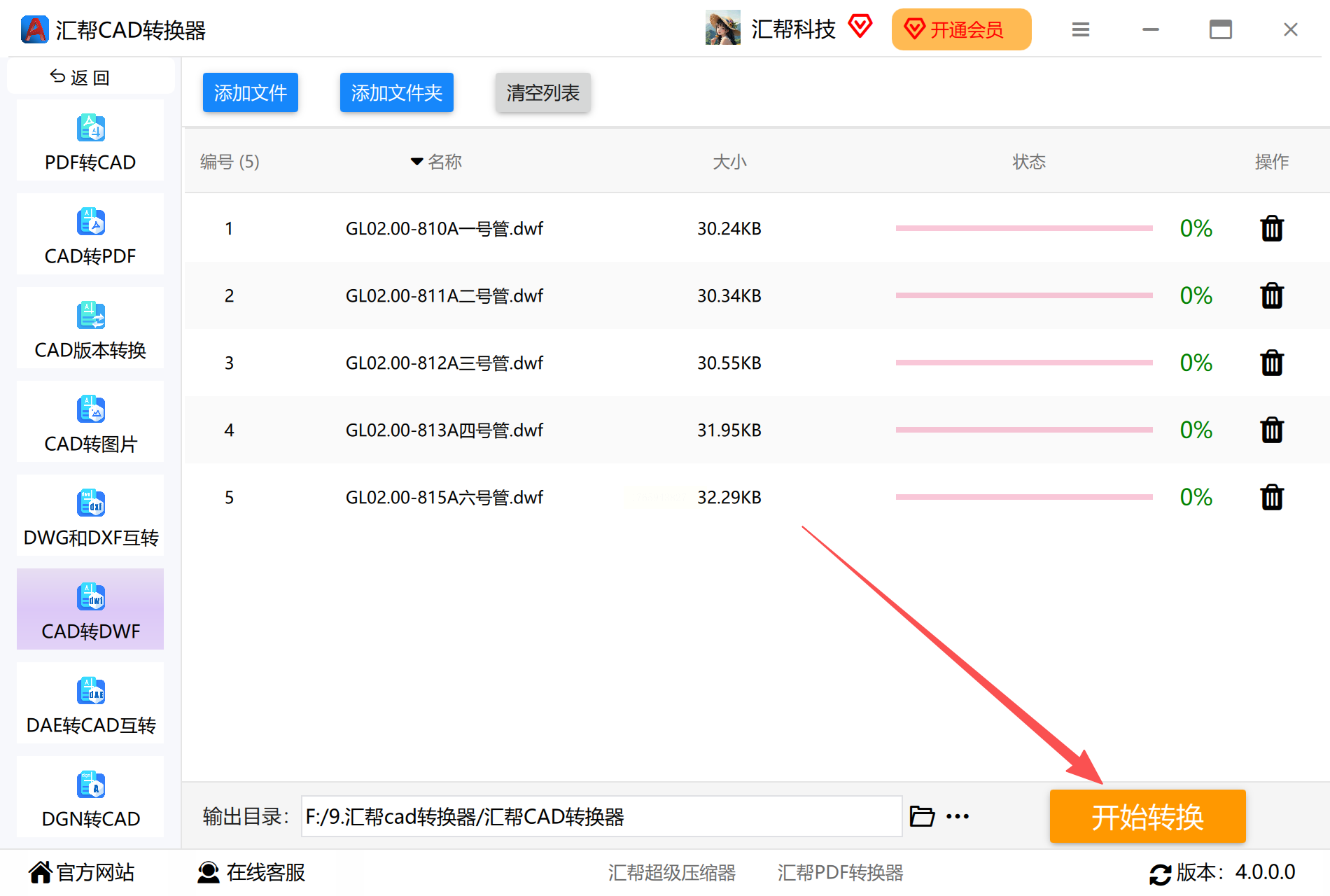This screenshot has width=1330, height=896.
Task: Remove GL02.00-813A四号管.dwf using trash icon
Action: click(x=1272, y=430)
